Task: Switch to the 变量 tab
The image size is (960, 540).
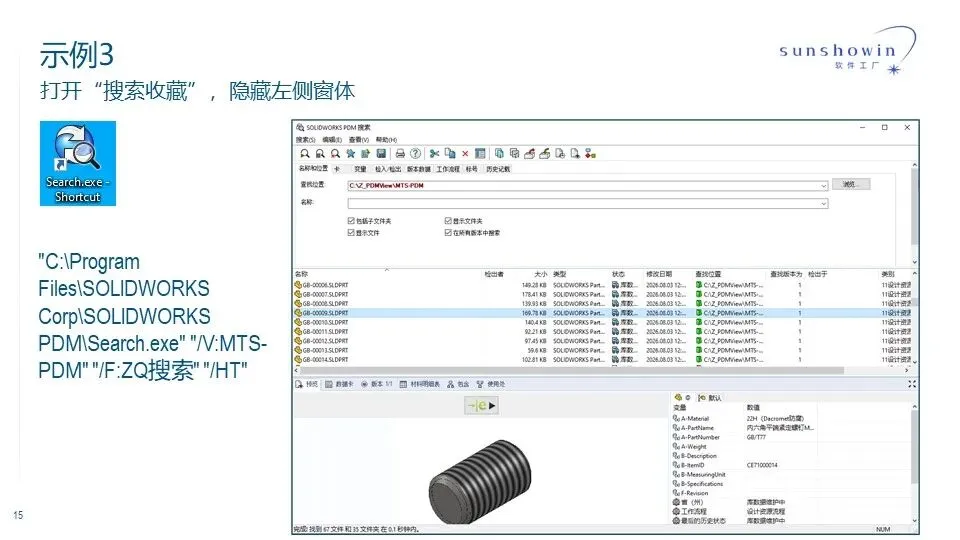Action: (x=360, y=169)
